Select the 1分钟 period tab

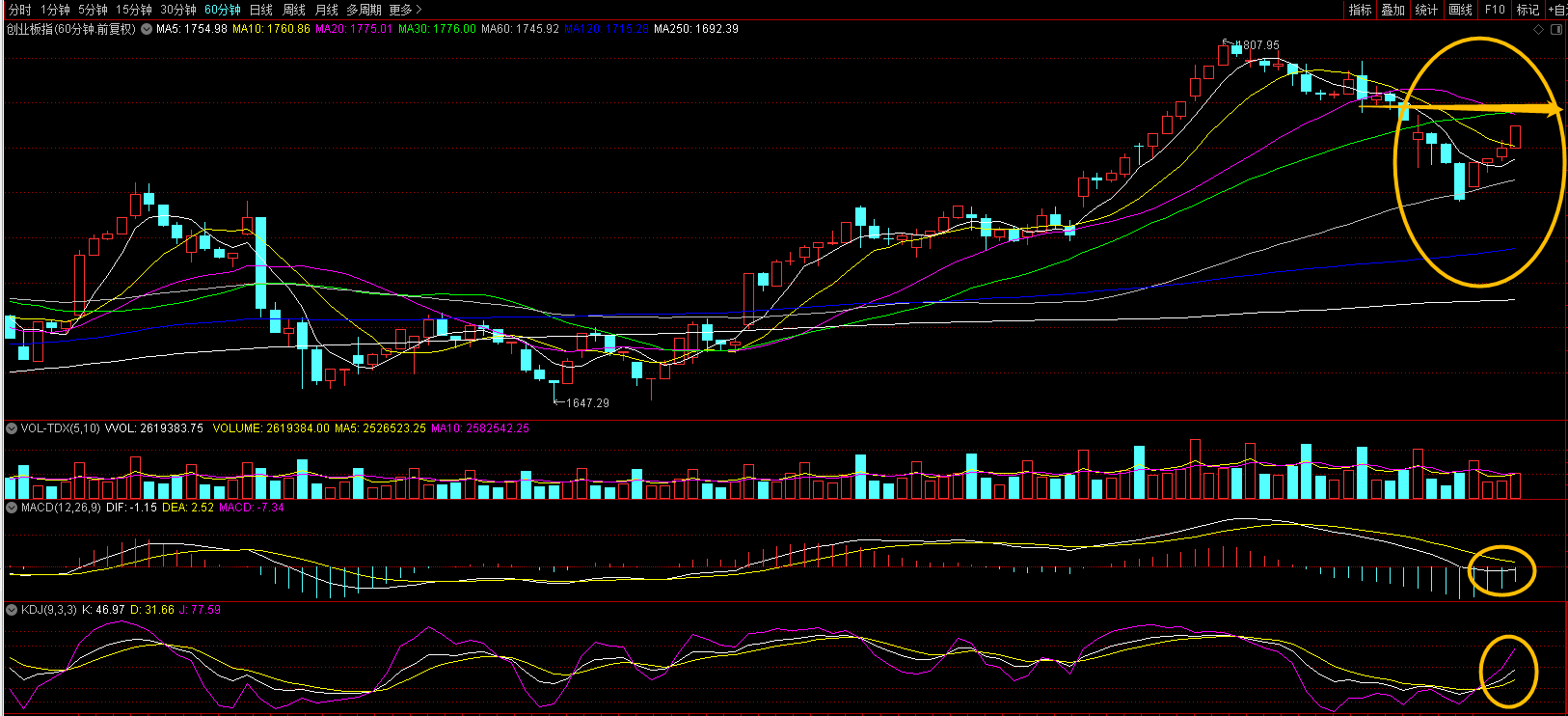pyautogui.click(x=55, y=10)
